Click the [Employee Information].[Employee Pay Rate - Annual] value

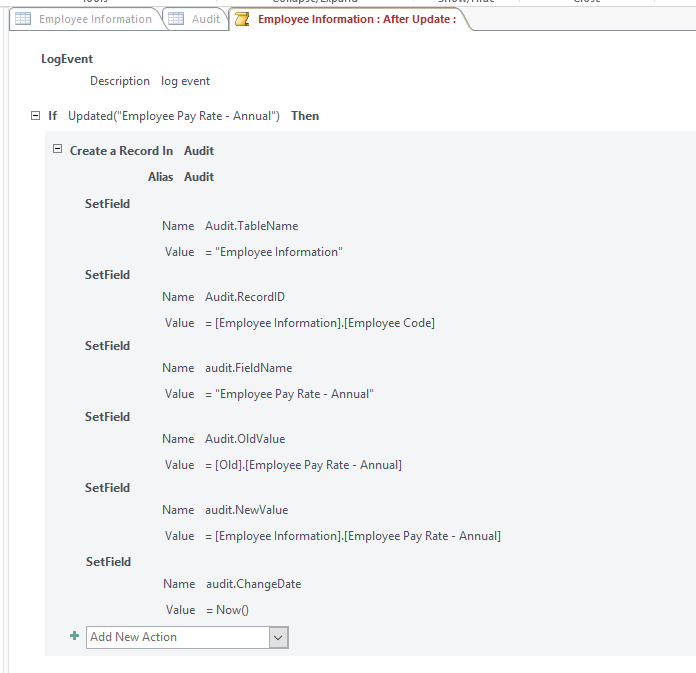(353, 536)
